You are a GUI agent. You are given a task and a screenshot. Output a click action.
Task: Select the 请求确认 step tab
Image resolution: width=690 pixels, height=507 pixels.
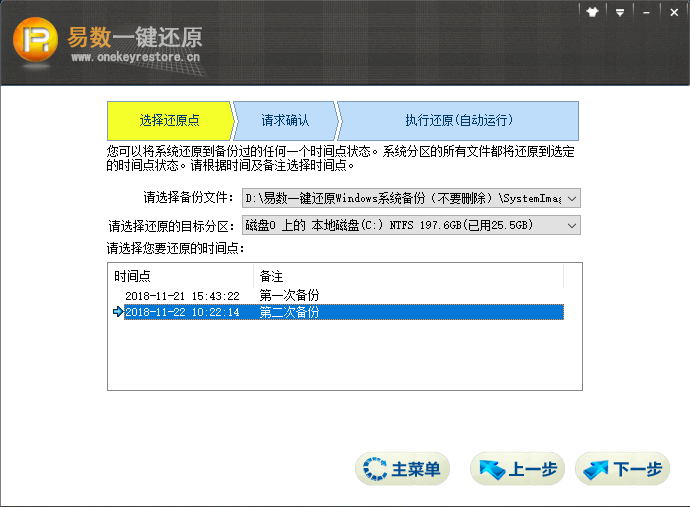tap(285, 121)
